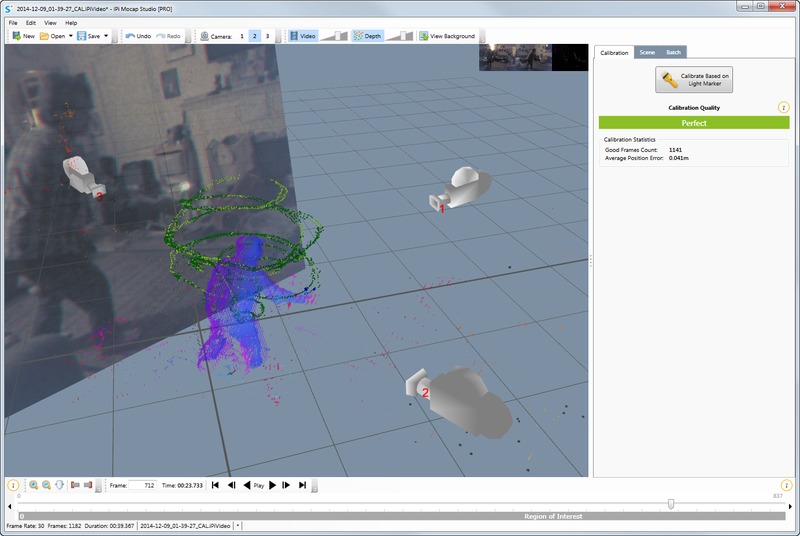Expand the playback toolbar overflow arrow
The width and height of the screenshot is (800, 536).
314,486
